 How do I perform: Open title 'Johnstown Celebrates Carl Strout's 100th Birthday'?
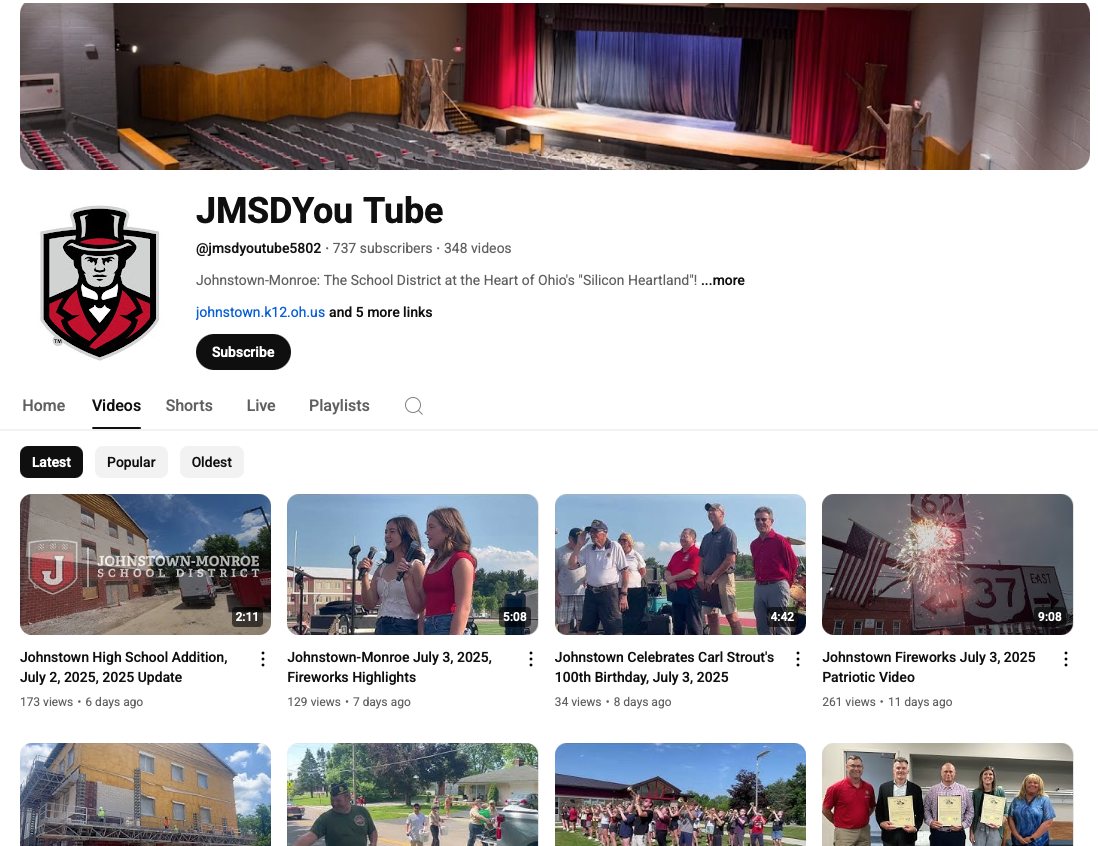pyautogui.click(x=665, y=667)
